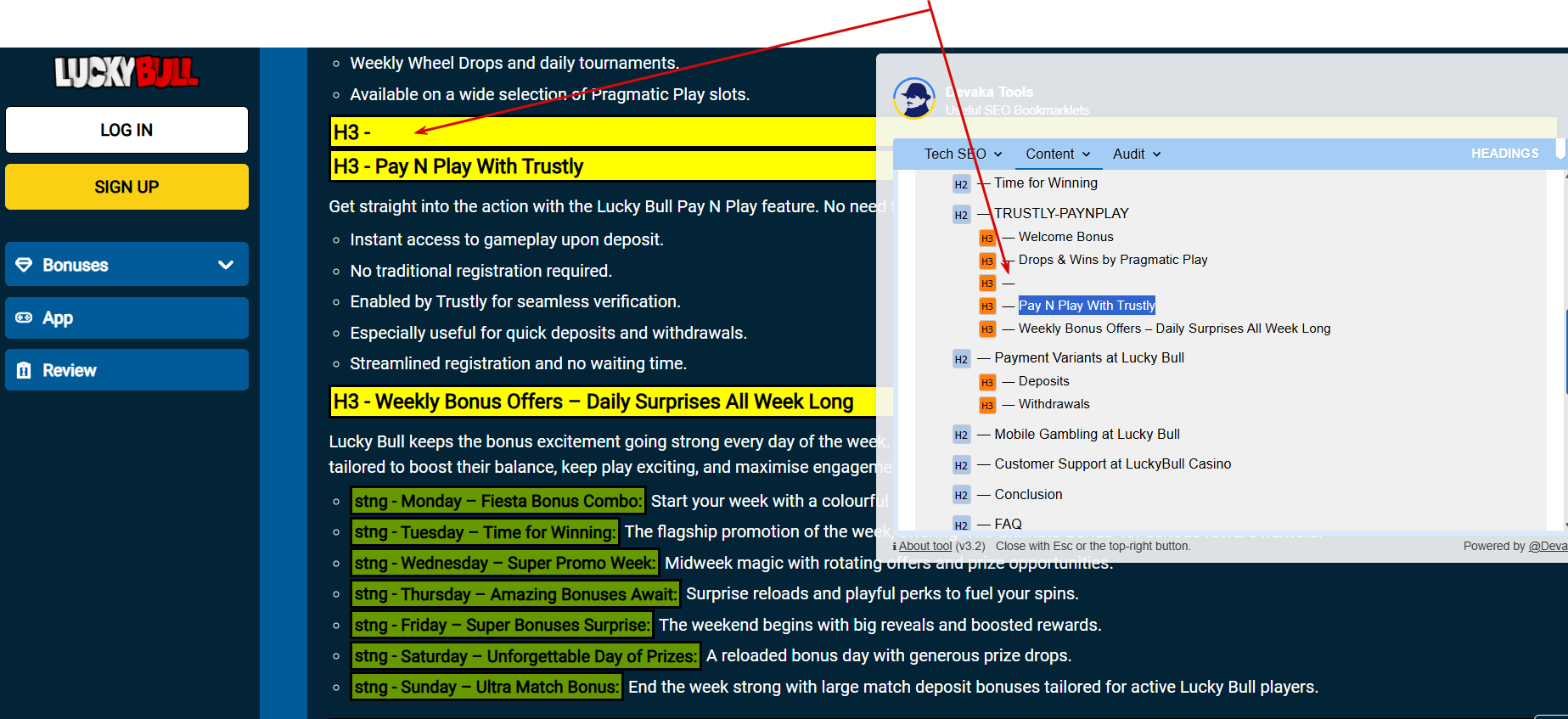This screenshot has width=1568, height=719.
Task: Click the empty H3 highlighted heading on page
Action: pos(603,132)
